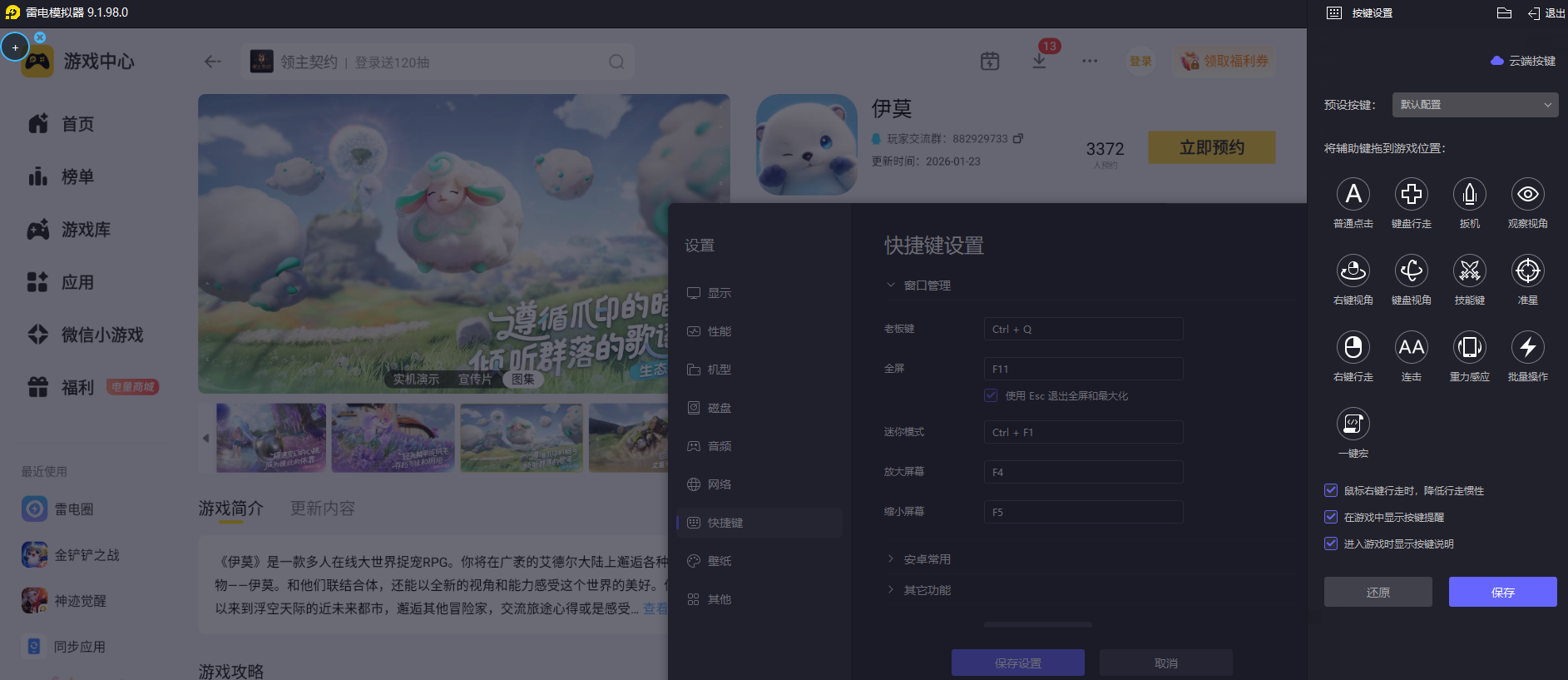
Task: Select the 键盘视角 keyboard view icon
Action: click(x=1412, y=271)
